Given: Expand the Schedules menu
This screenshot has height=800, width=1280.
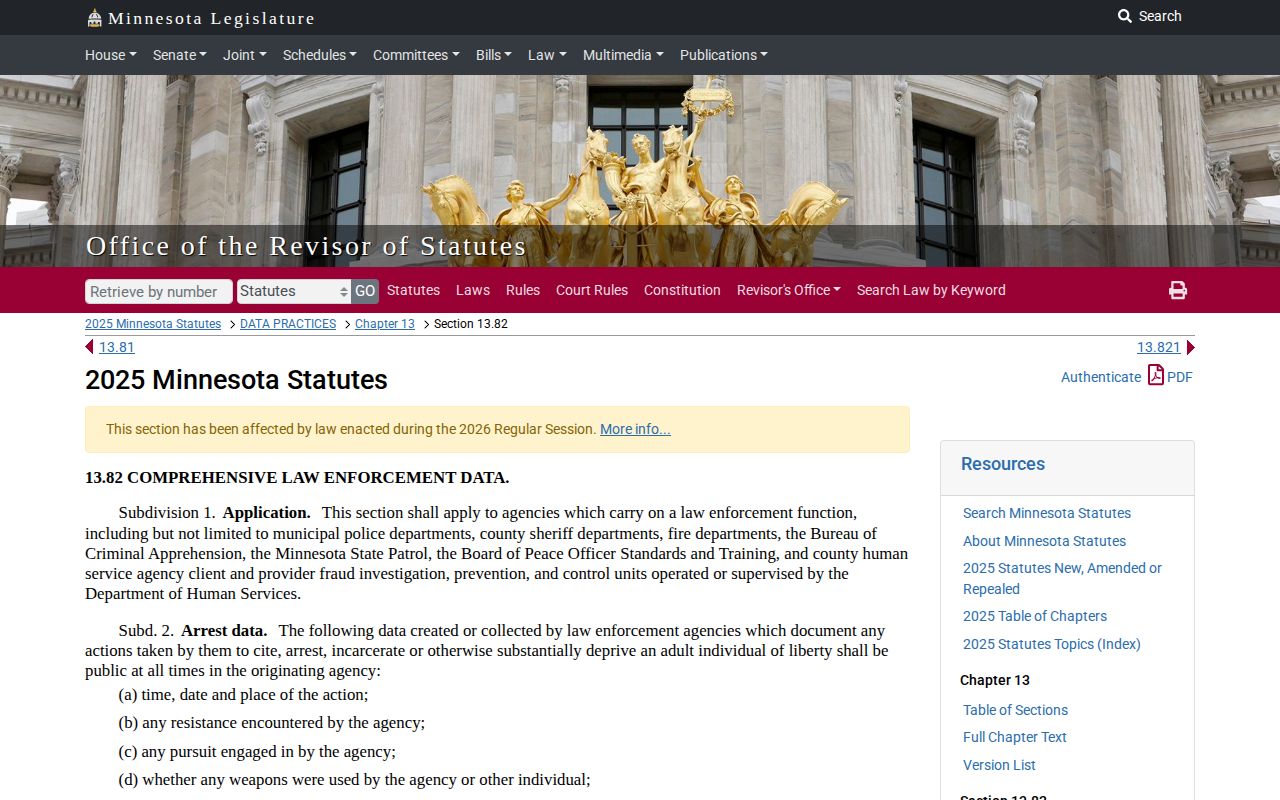Looking at the screenshot, I should (x=320, y=55).
